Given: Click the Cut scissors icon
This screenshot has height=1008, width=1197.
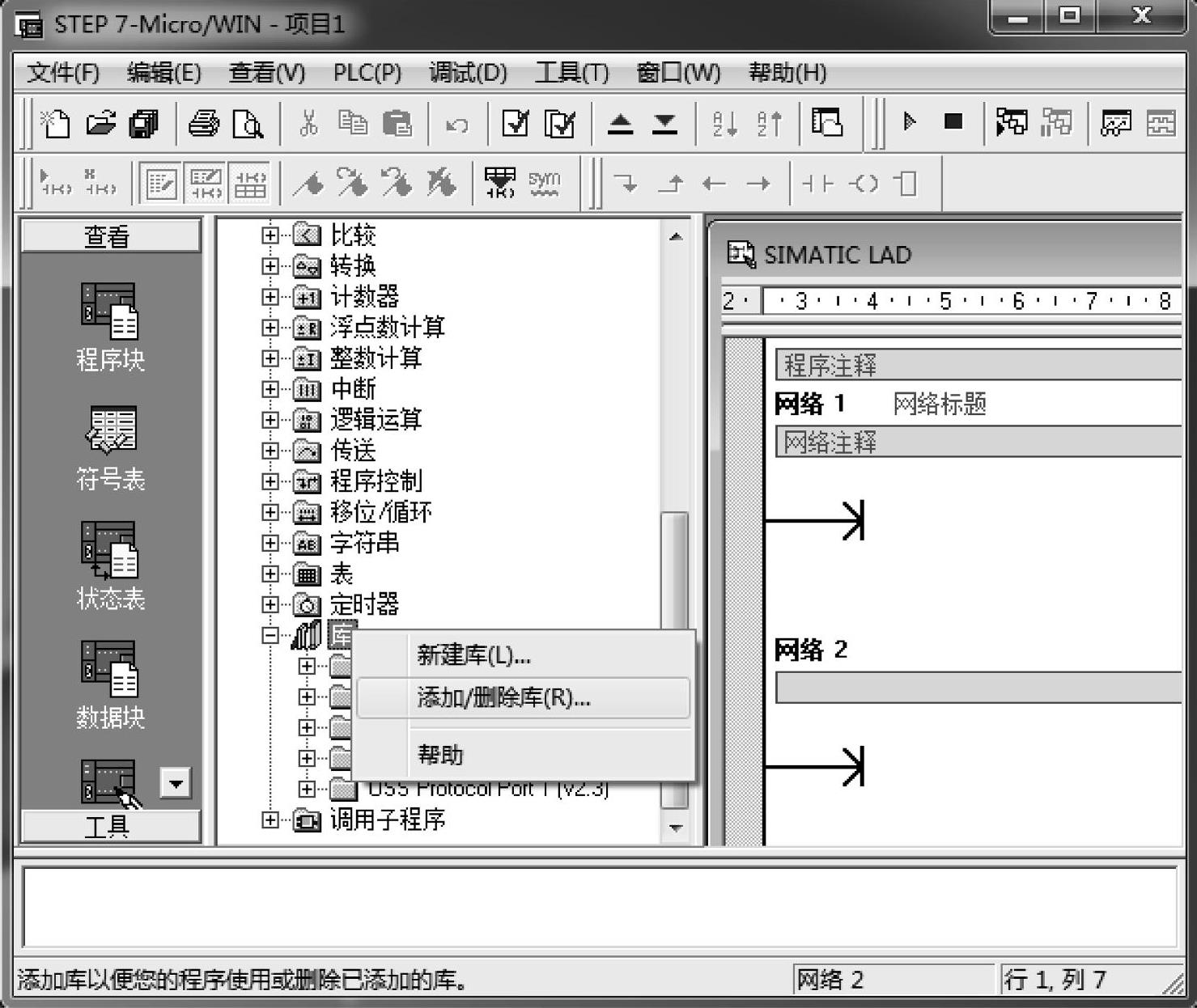Looking at the screenshot, I should click(x=308, y=124).
